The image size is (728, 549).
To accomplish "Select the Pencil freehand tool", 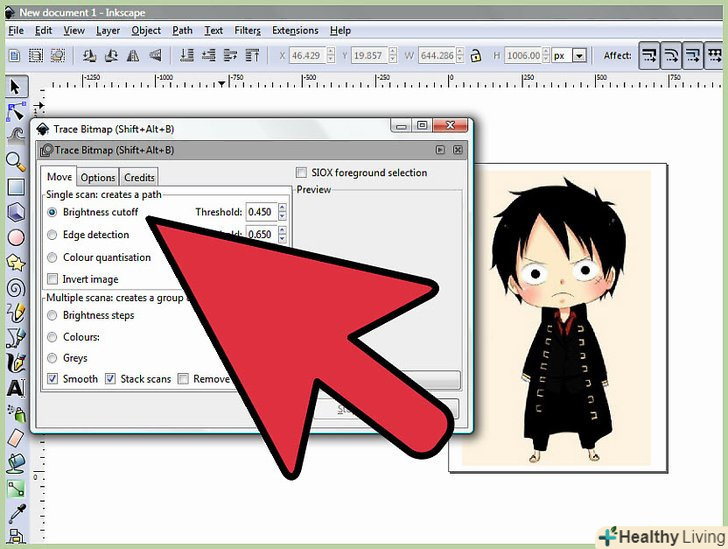I will coord(16,313).
